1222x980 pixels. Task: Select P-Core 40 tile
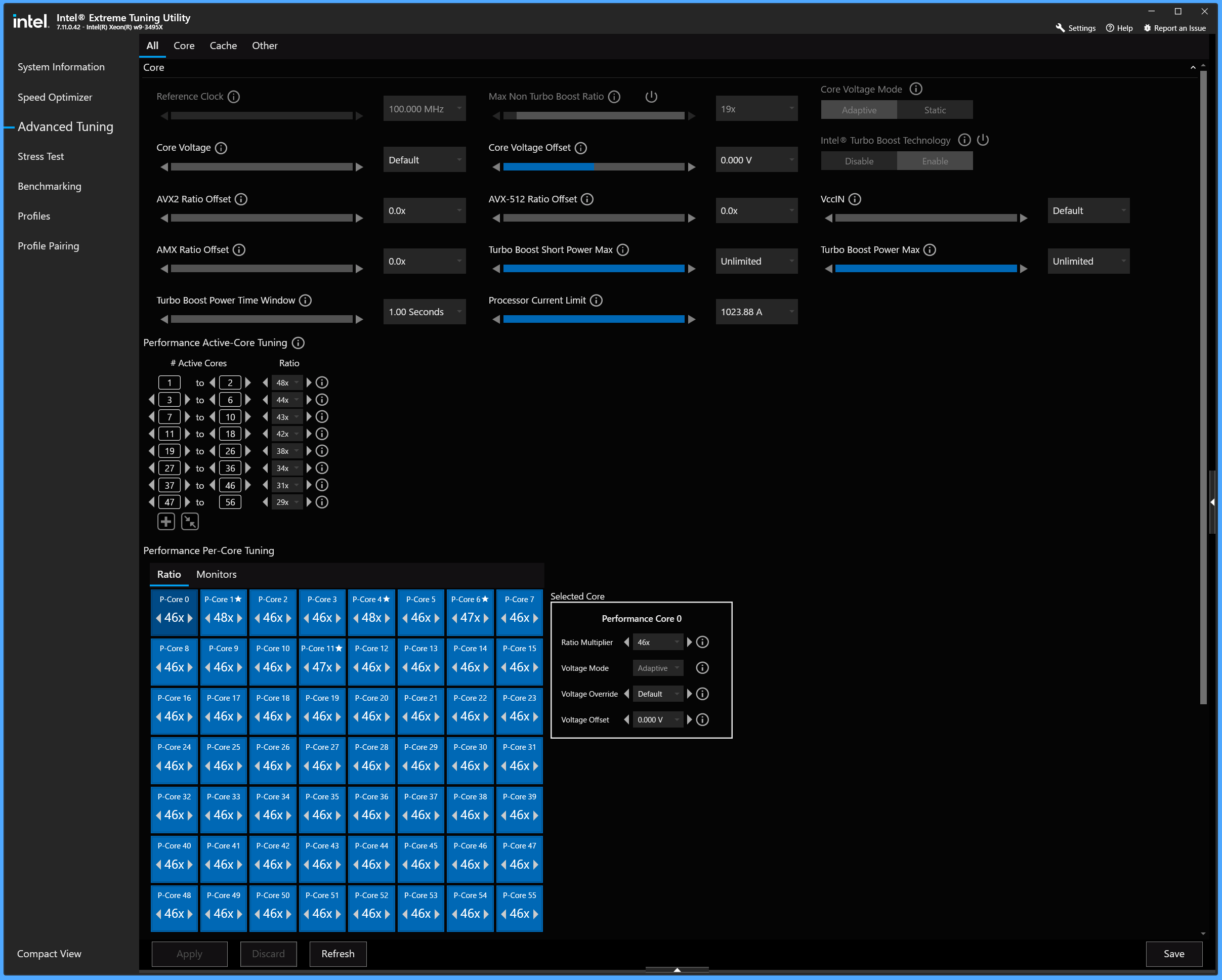pos(174,859)
